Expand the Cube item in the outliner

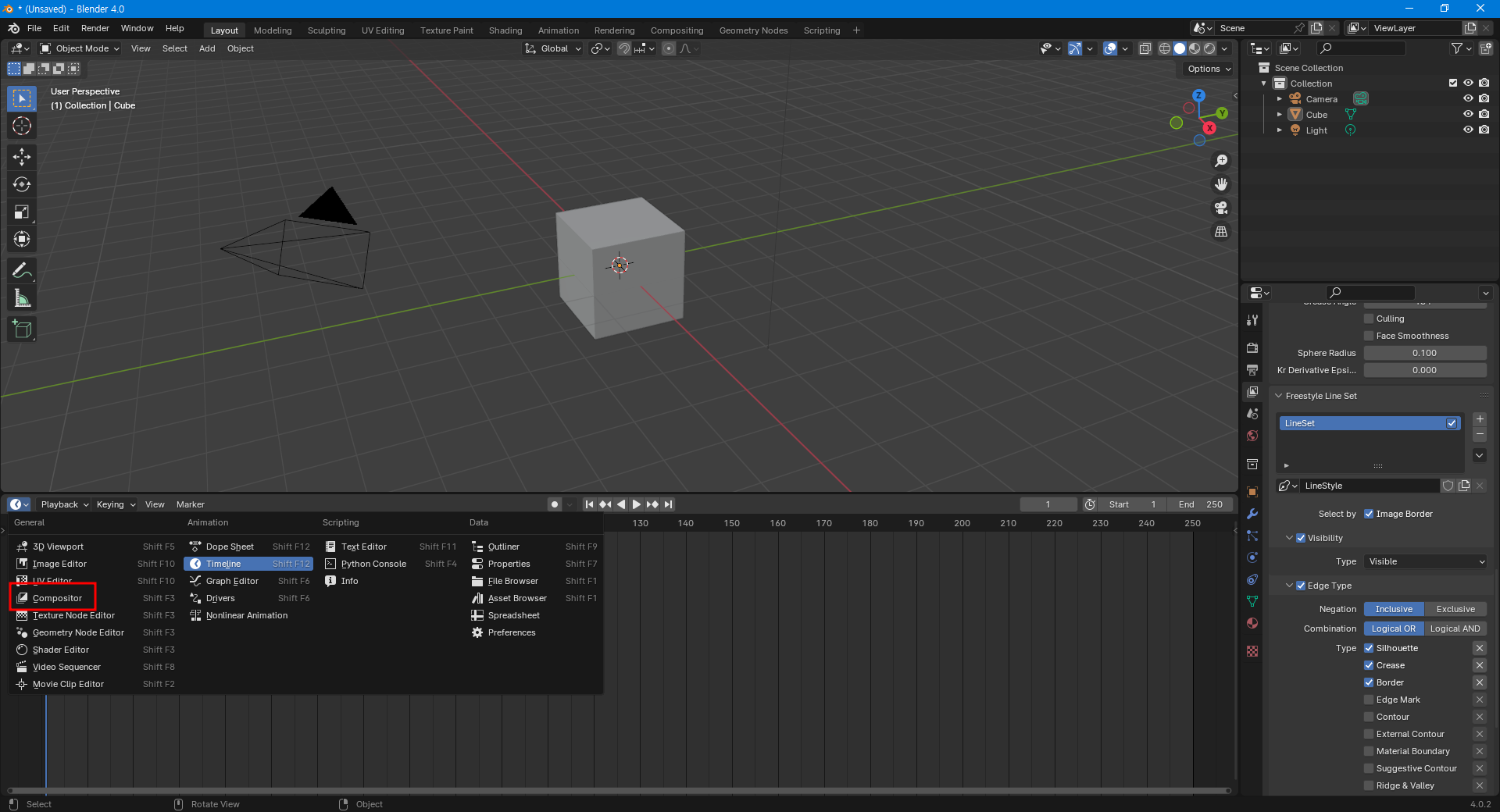1280,115
